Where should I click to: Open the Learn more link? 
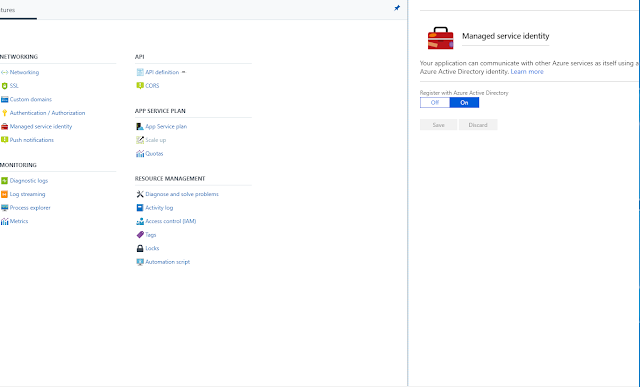527,71
